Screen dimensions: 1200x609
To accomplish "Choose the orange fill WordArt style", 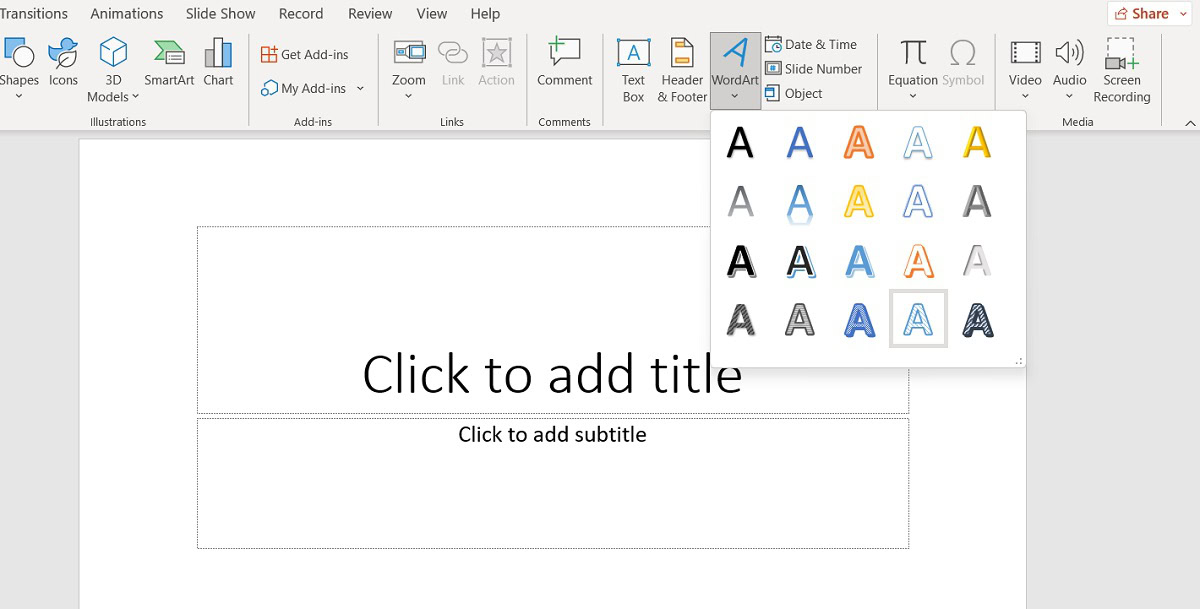I will pos(858,142).
